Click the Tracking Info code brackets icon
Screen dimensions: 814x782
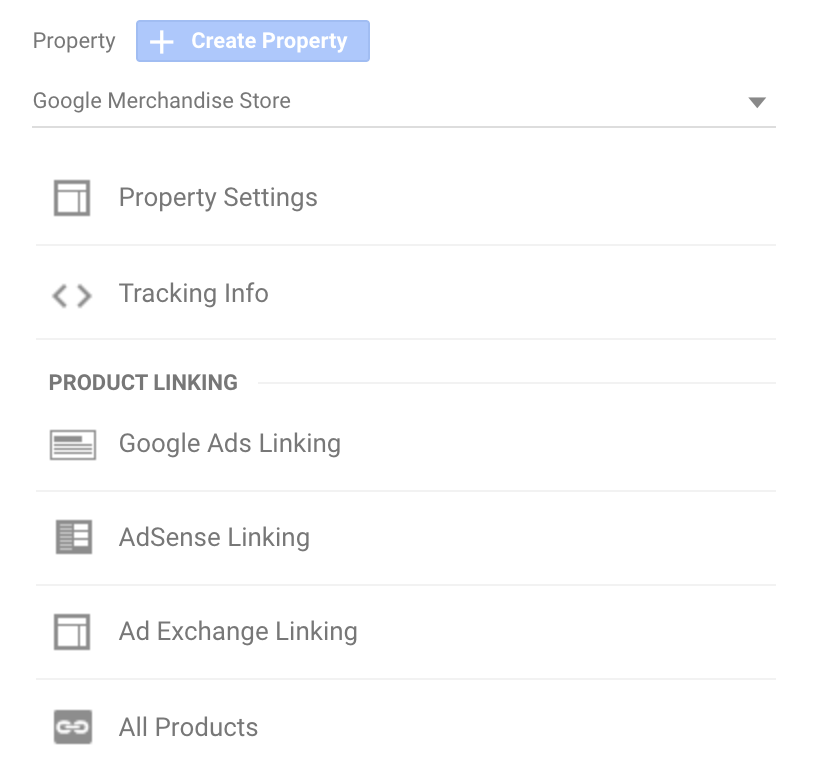[72, 295]
